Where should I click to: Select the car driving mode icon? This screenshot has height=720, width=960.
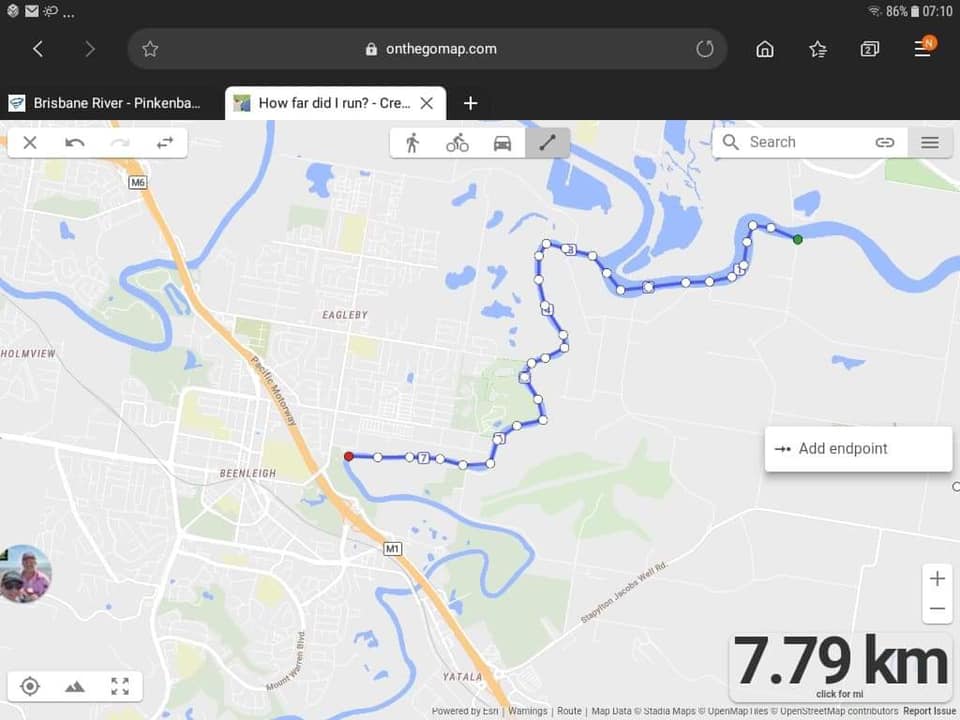(x=502, y=143)
